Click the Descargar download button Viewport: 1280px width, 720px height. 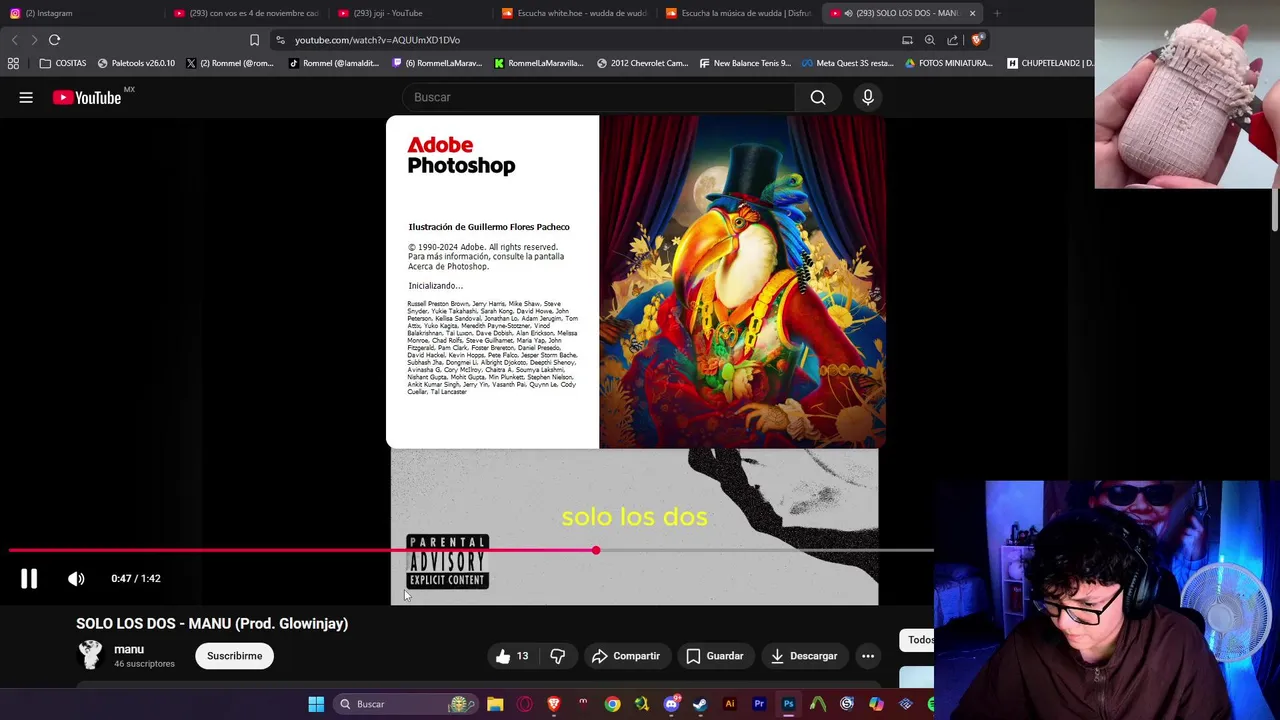click(804, 656)
